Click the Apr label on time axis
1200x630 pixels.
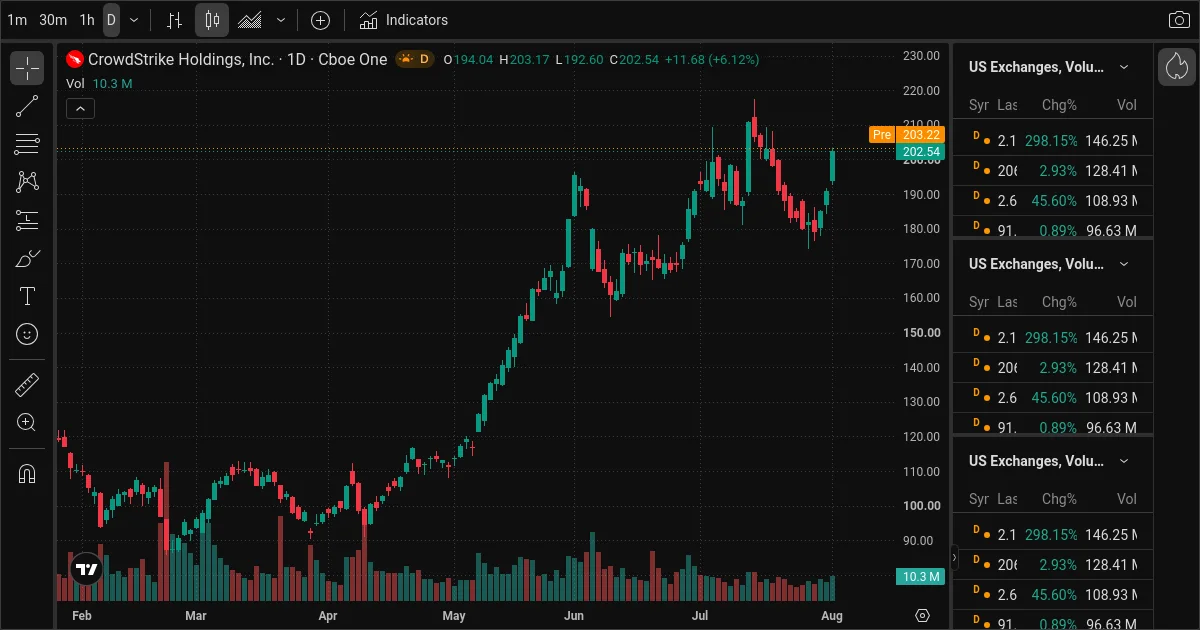(x=327, y=615)
